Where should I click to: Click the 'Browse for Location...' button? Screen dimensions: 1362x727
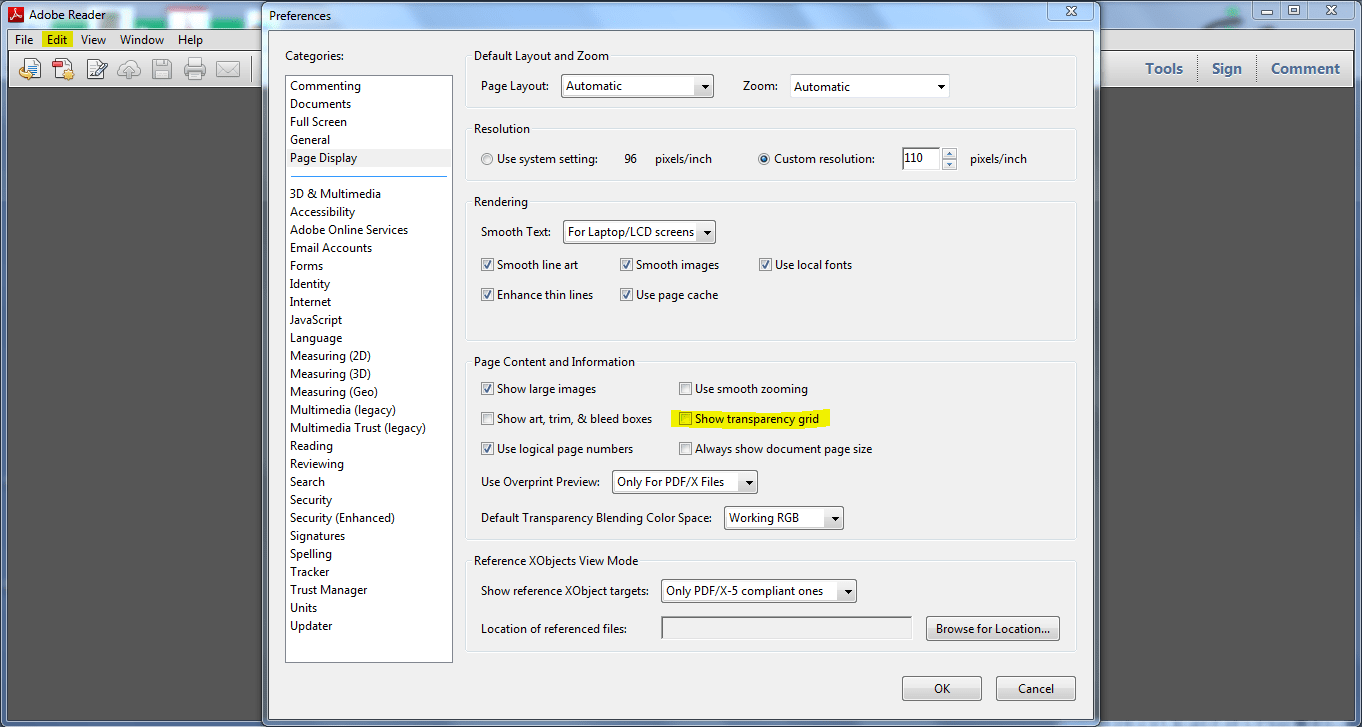pos(993,629)
